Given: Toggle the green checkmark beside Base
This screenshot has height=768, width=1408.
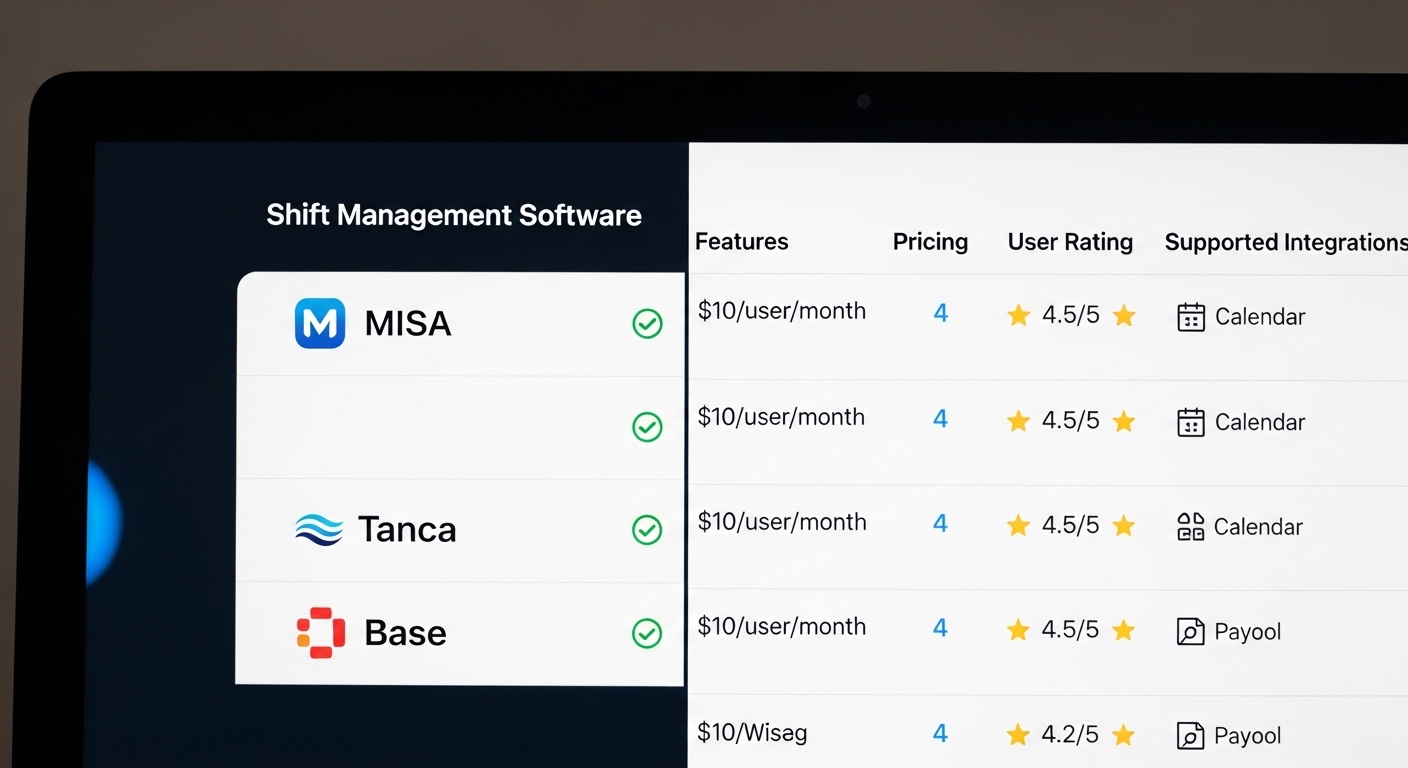Looking at the screenshot, I should (647, 633).
